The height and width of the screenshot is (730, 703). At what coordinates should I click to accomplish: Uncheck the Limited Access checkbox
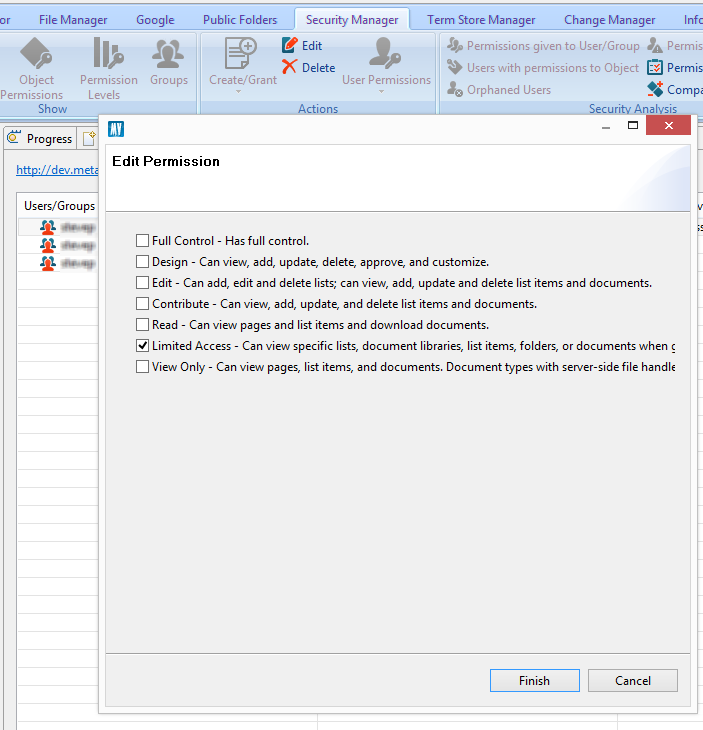coord(142,345)
